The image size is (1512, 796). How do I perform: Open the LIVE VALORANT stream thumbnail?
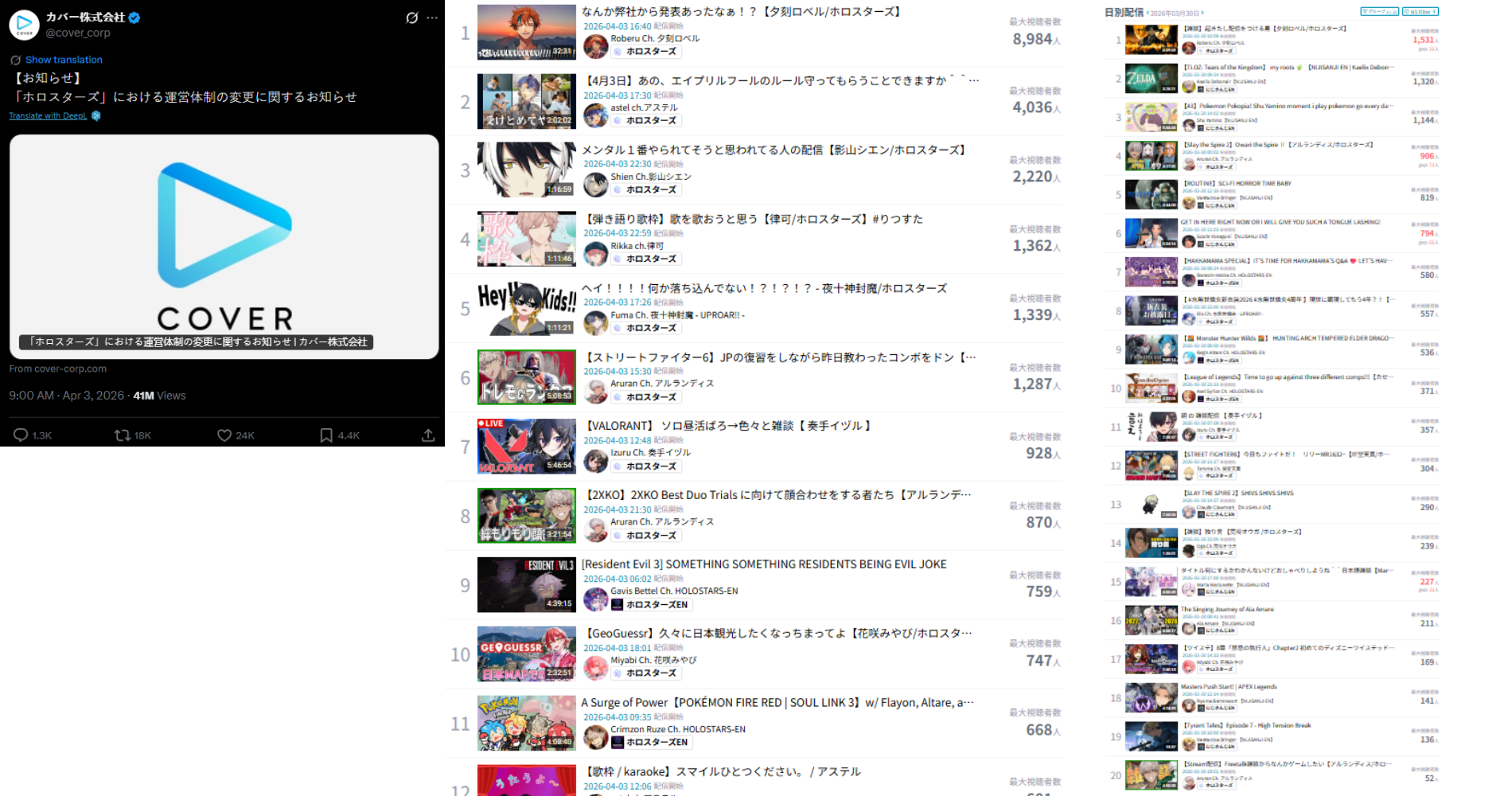[x=527, y=447]
